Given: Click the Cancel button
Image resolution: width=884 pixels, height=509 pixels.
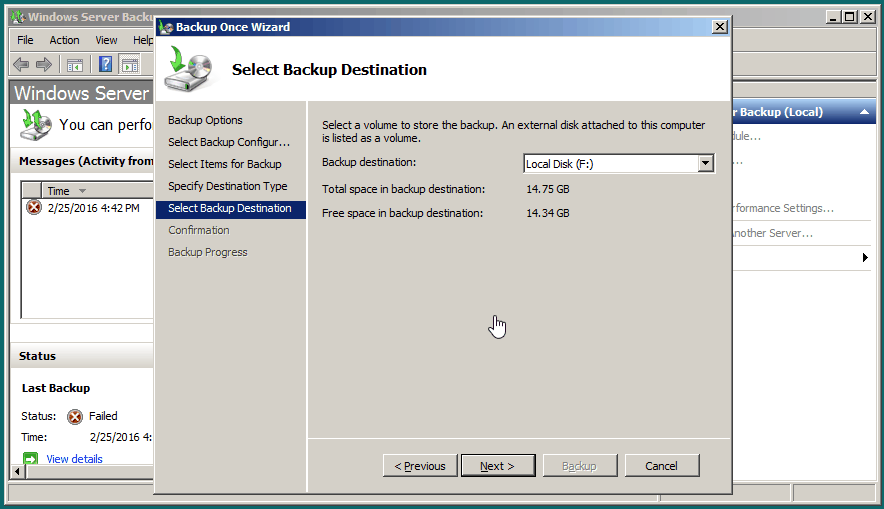Looking at the screenshot, I should pos(662,466).
